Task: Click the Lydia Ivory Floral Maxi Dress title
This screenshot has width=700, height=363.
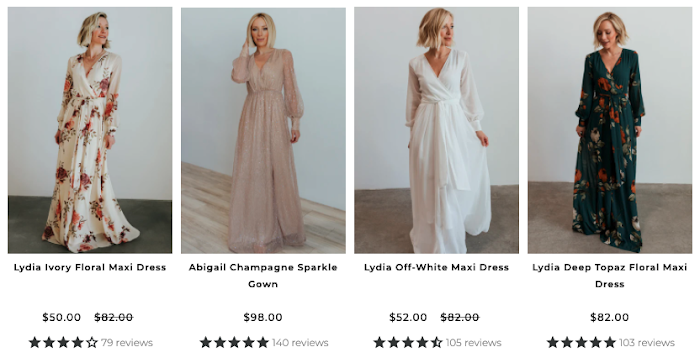Action: pos(90,267)
